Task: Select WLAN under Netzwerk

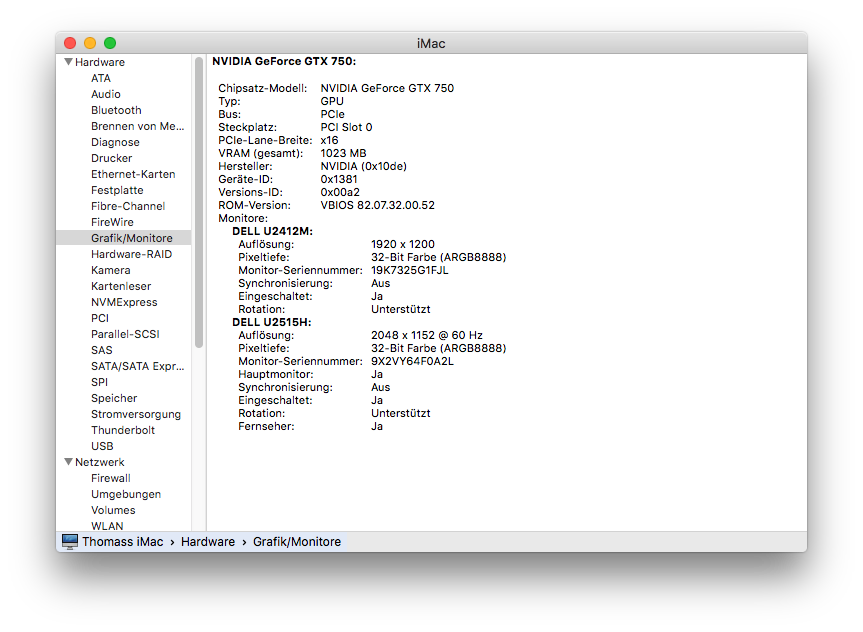Action: tap(107, 526)
